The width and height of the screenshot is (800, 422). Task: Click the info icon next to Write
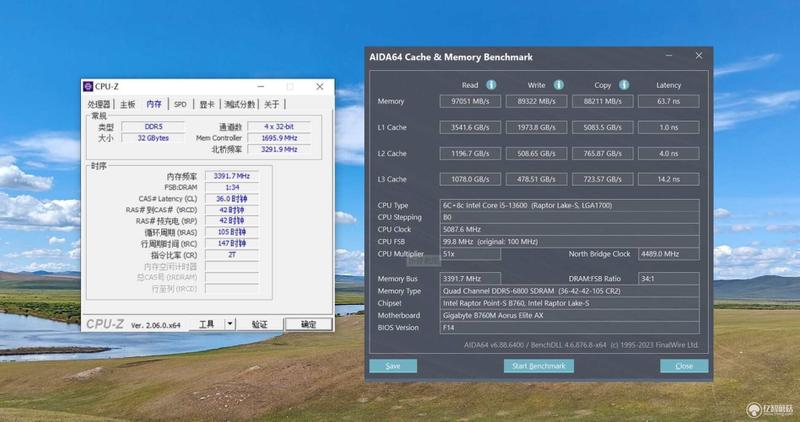[x=559, y=85]
